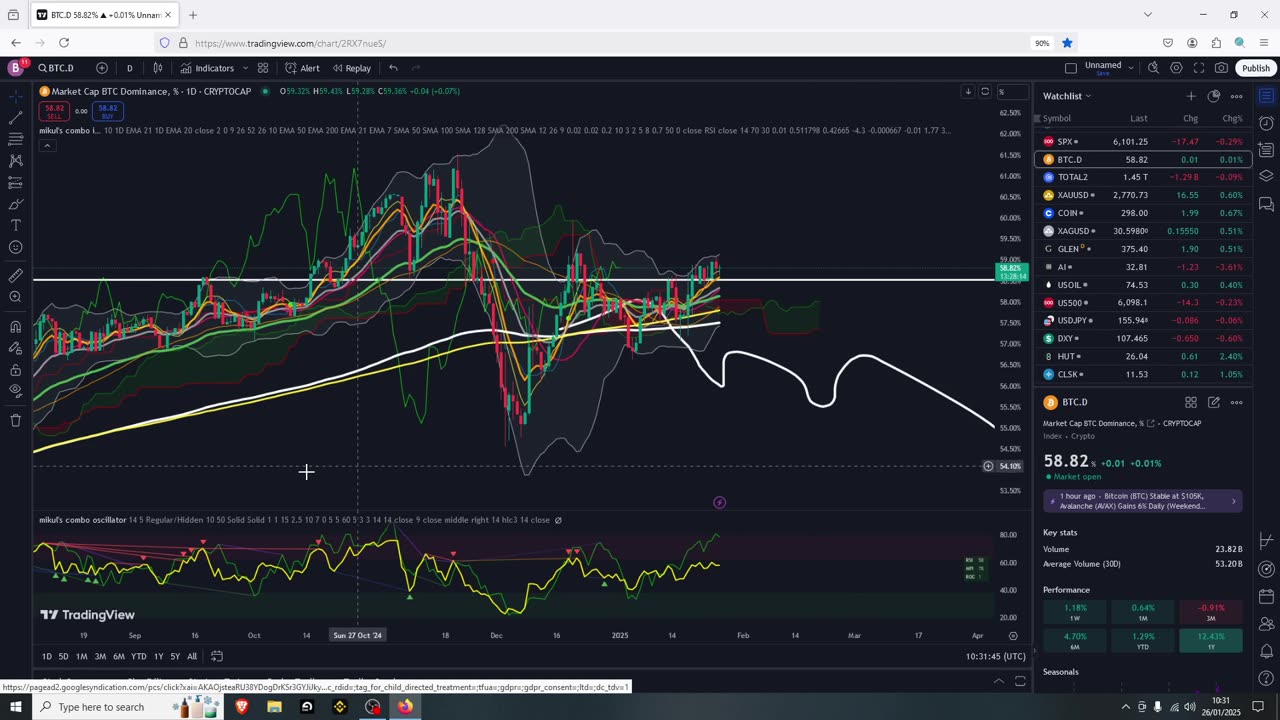Toggle auto-fit scale button
The image size is (1280, 720).
tap(985, 92)
